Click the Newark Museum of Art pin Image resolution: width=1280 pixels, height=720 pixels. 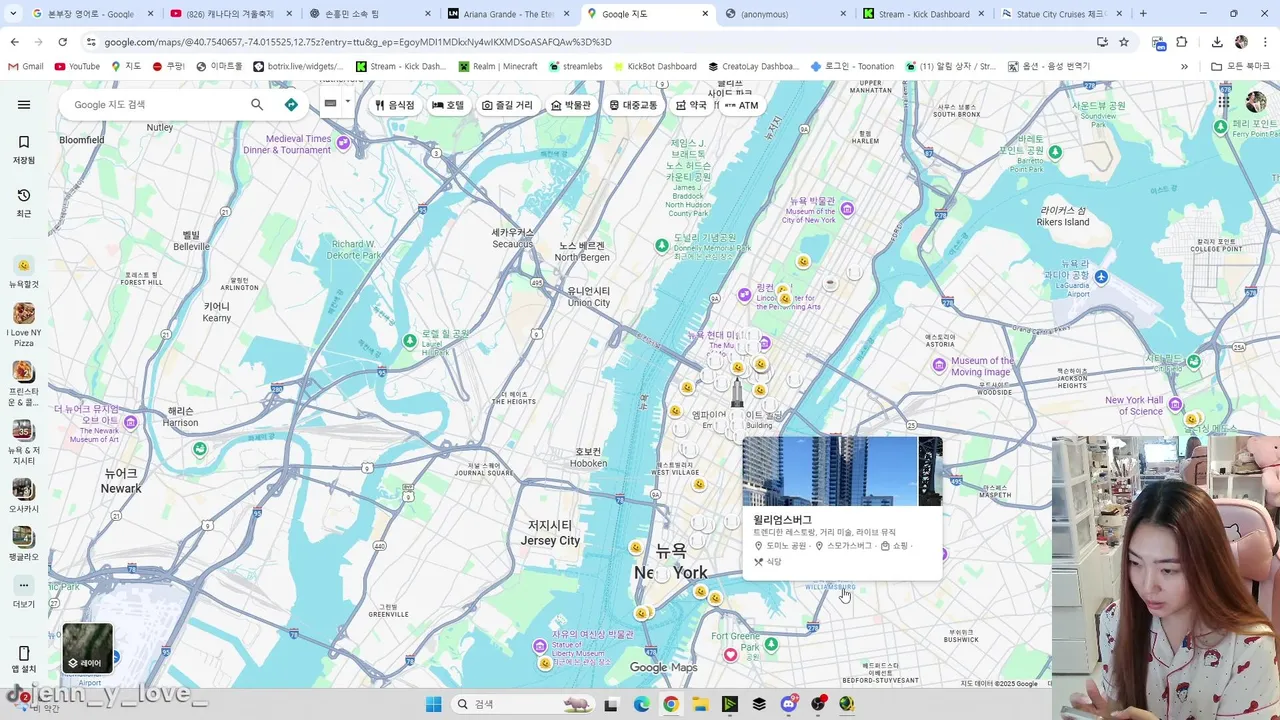point(132,421)
